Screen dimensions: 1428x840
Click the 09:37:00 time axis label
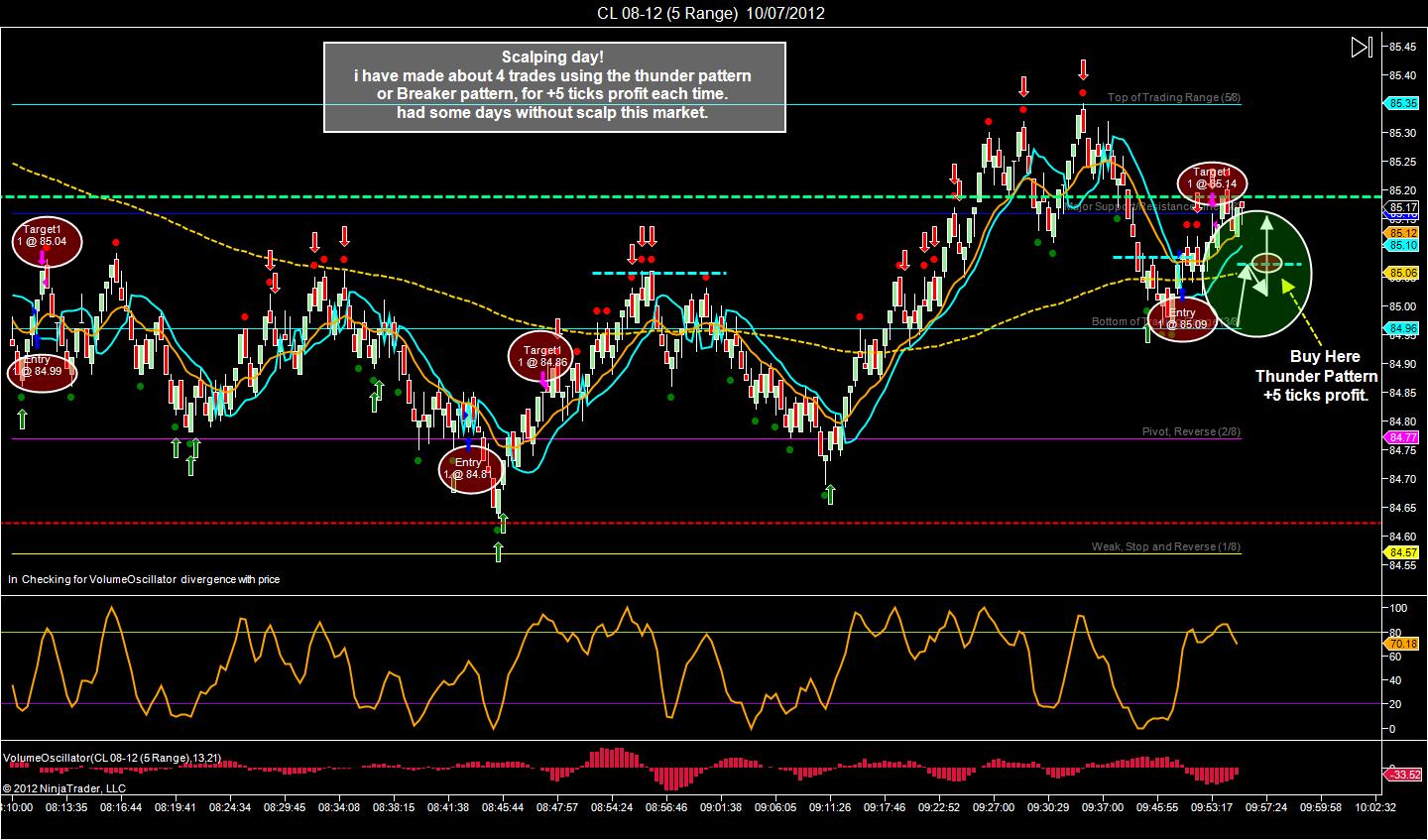point(1103,807)
